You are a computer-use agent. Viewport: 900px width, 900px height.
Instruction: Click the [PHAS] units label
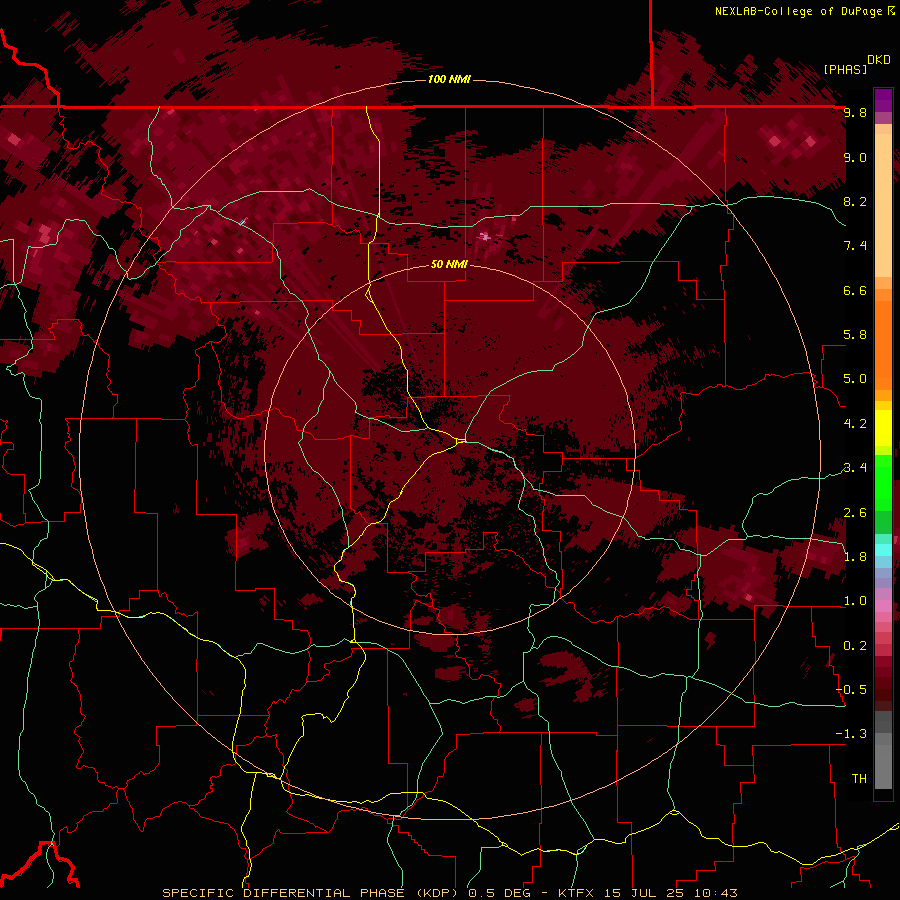tap(845, 69)
